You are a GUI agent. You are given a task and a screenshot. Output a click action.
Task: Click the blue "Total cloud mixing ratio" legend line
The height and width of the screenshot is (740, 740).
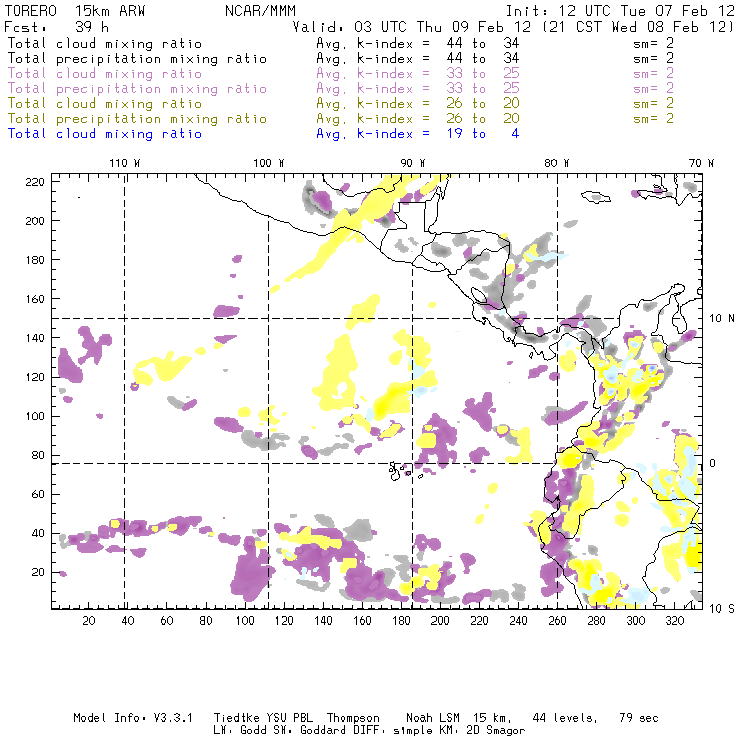click(105, 134)
